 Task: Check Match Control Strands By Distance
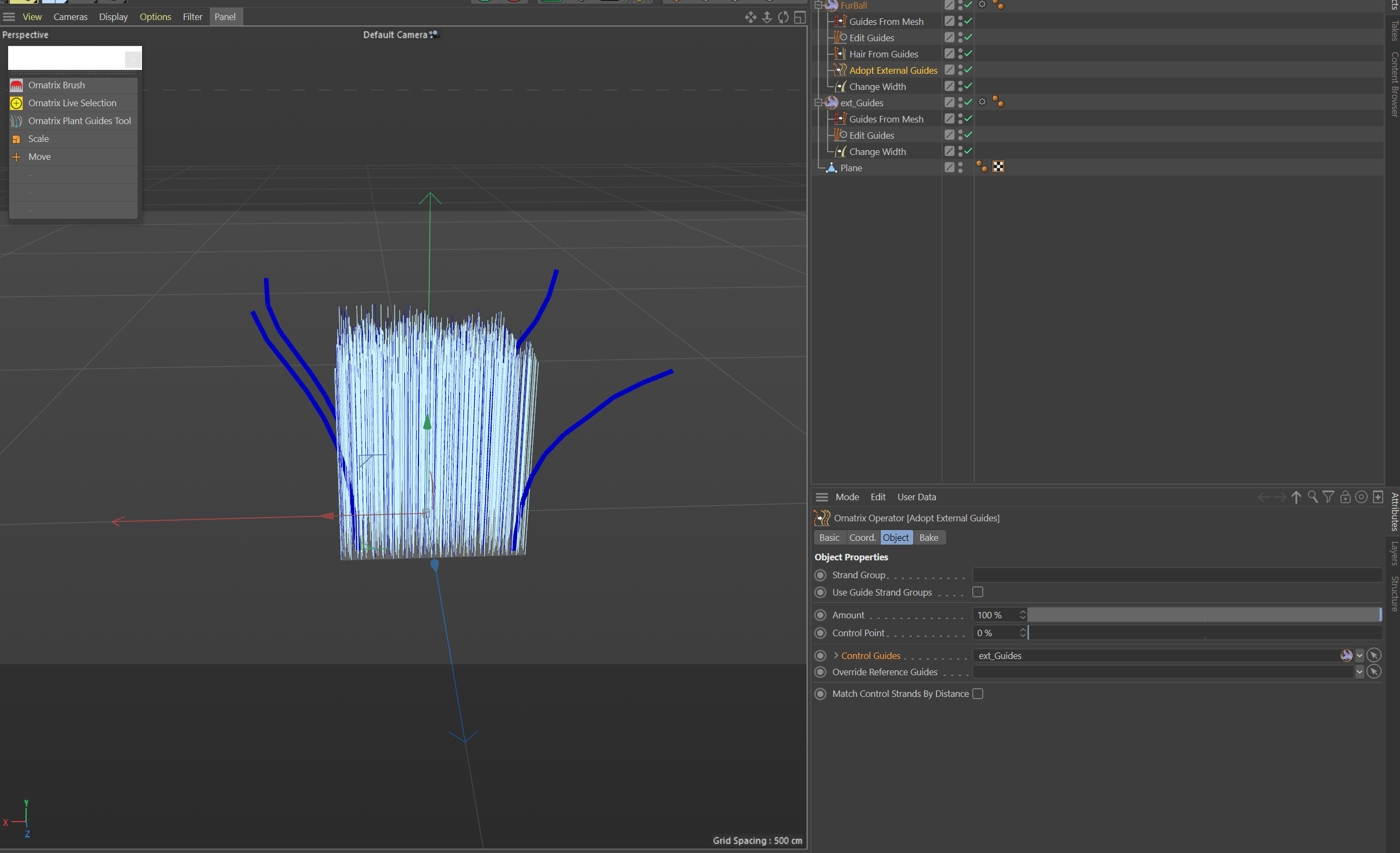click(x=978, y=694)
